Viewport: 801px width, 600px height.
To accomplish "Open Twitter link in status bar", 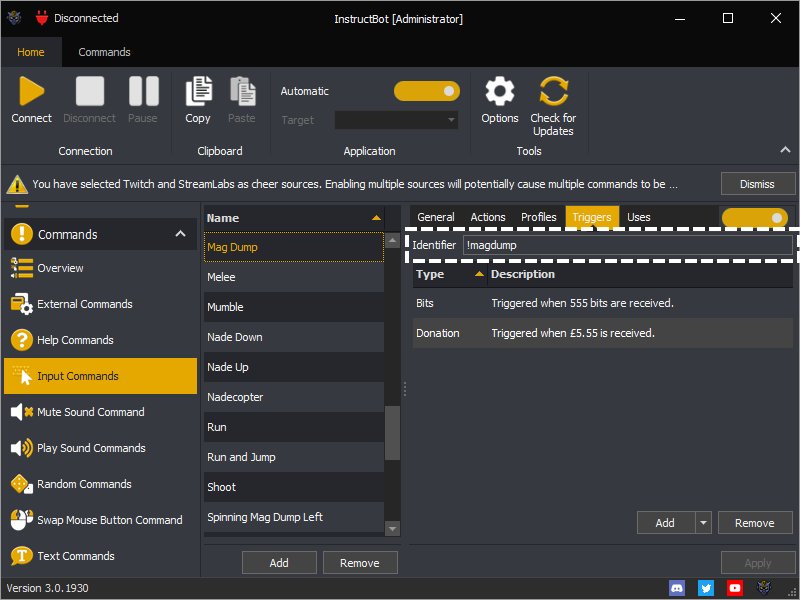I will [706, 588].
